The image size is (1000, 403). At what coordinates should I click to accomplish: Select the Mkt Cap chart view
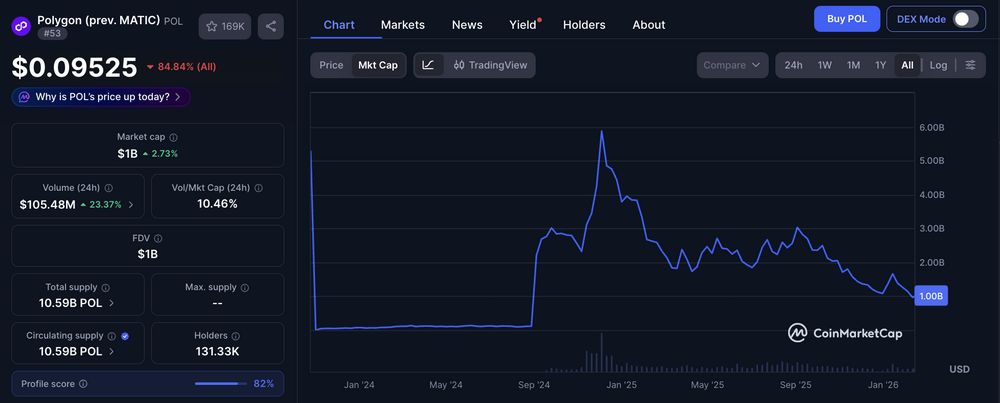pyautogui.click(x=378, y=65)
